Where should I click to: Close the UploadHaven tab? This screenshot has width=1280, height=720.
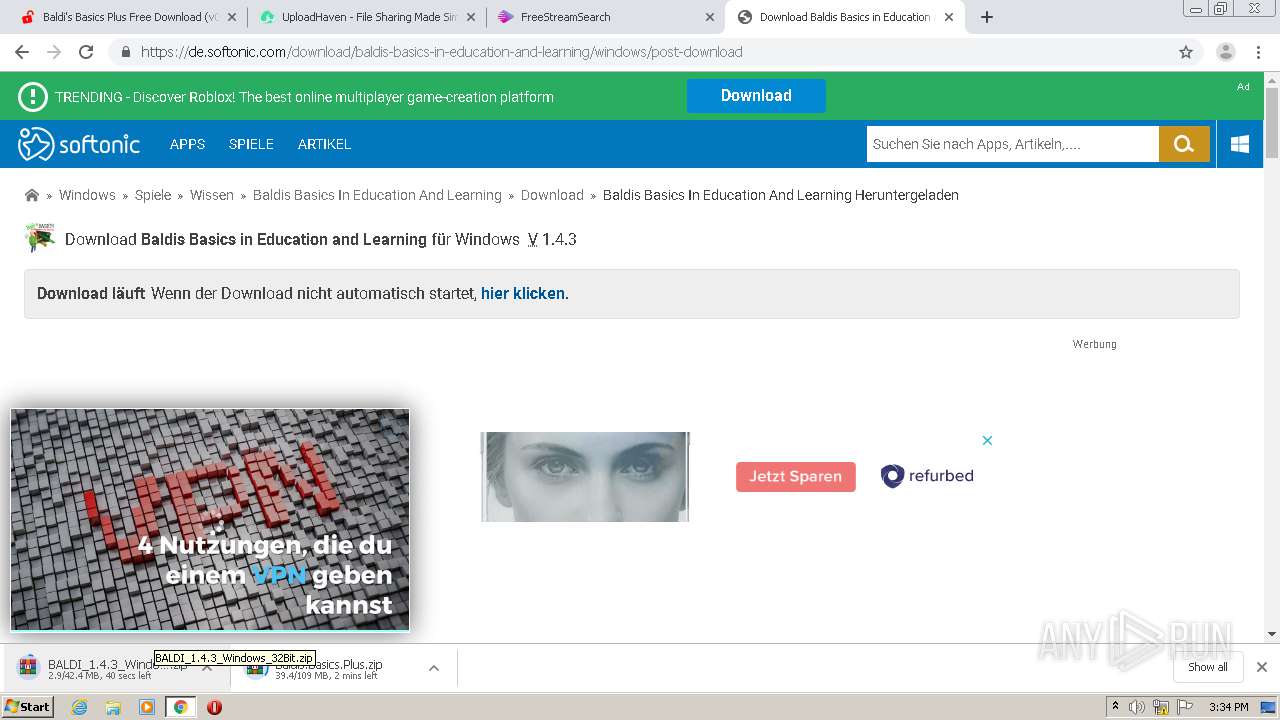[x=471, y=17]
